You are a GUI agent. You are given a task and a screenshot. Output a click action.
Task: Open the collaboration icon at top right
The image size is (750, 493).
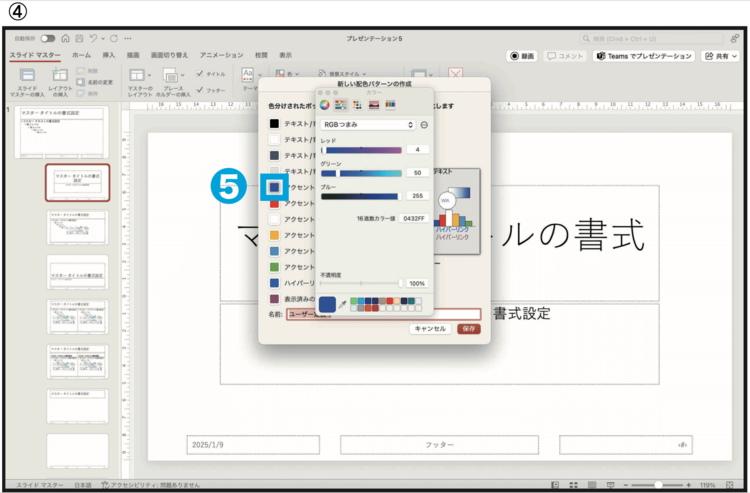click(x=734, y=39)
